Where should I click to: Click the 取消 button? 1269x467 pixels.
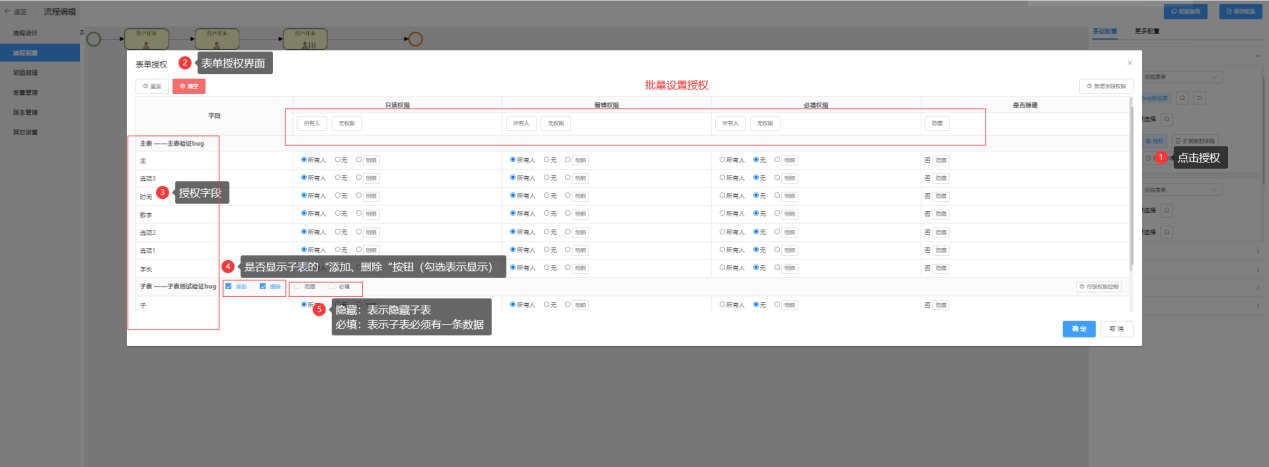[1116, 329]
